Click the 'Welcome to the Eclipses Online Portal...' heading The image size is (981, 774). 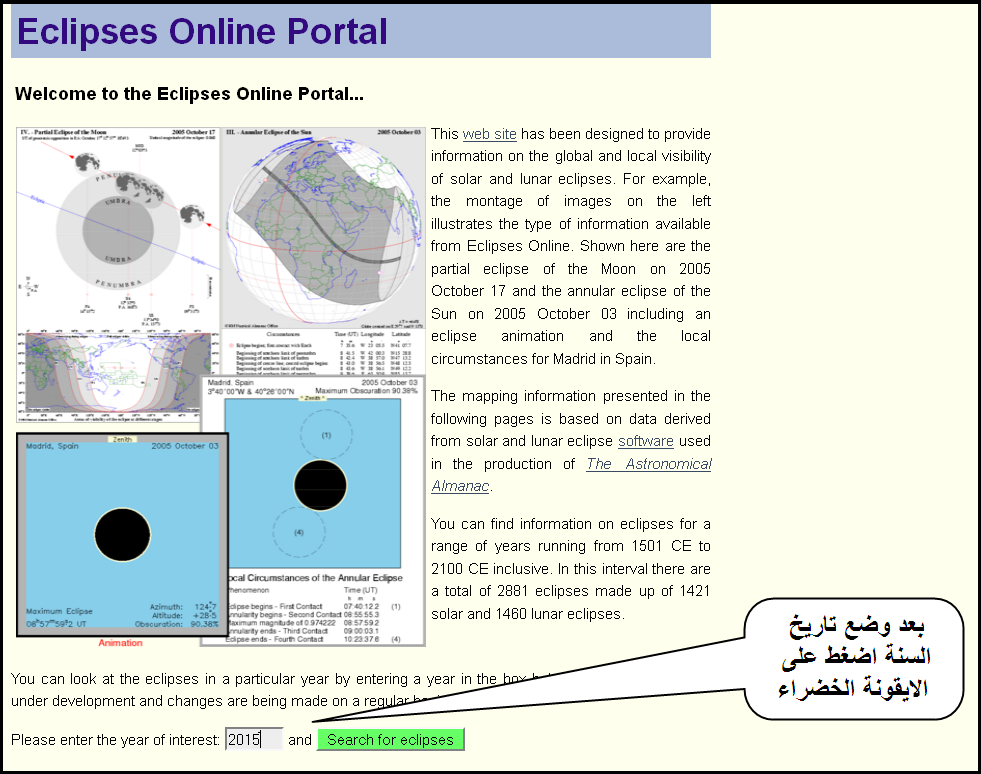[189, 94]
